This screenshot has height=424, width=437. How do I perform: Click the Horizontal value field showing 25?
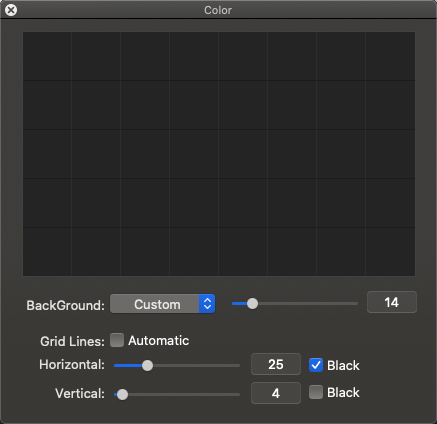[x=276, y=364]
